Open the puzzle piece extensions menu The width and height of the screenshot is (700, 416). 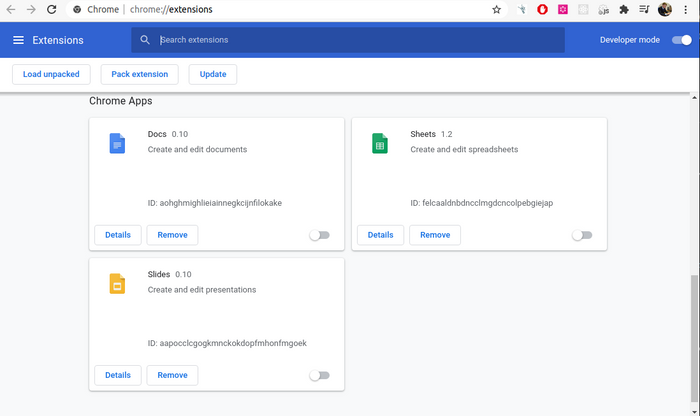coord(624,9)
